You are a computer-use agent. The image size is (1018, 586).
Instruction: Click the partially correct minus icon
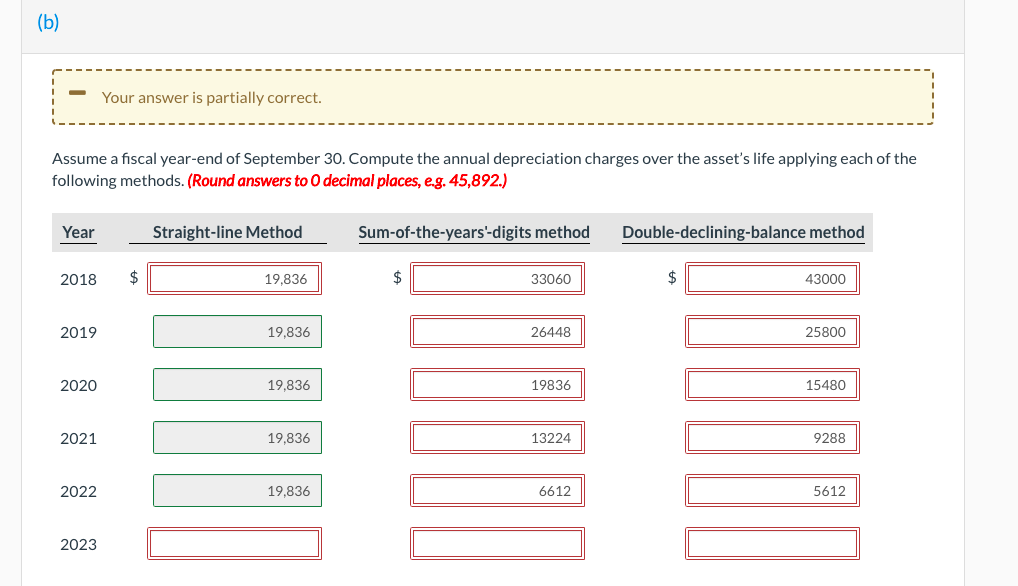coord(77,93)
